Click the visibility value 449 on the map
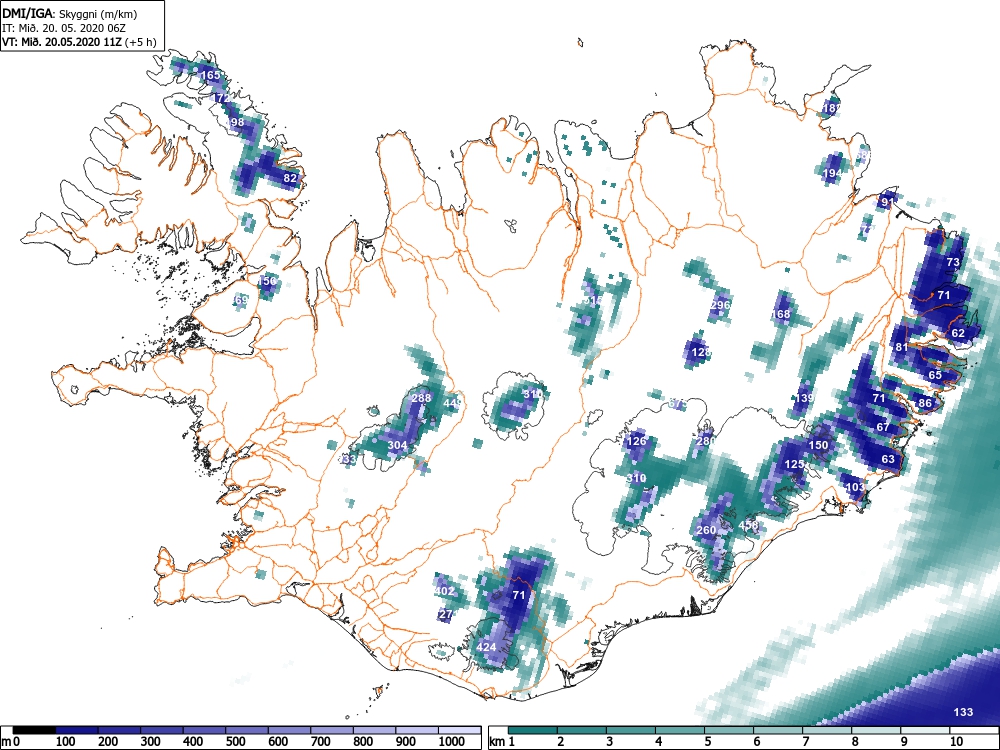Screen dimensions: 1000x750 click(452, 403)
